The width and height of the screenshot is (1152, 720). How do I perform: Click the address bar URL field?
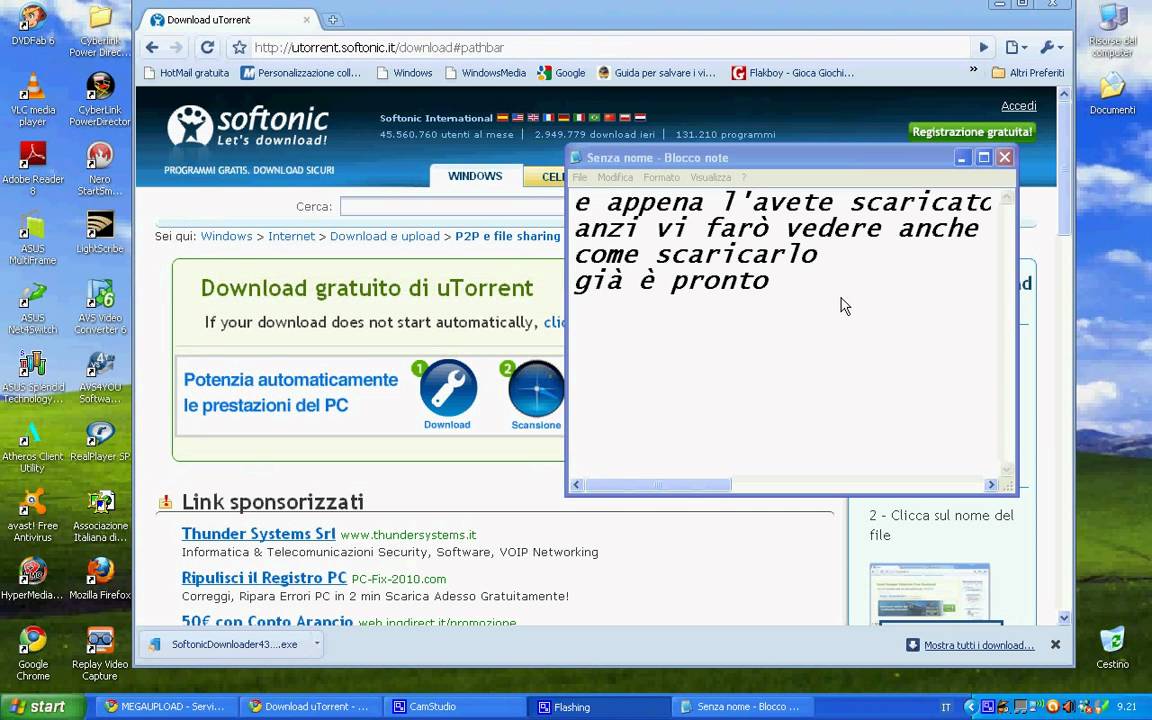[610, 48]
